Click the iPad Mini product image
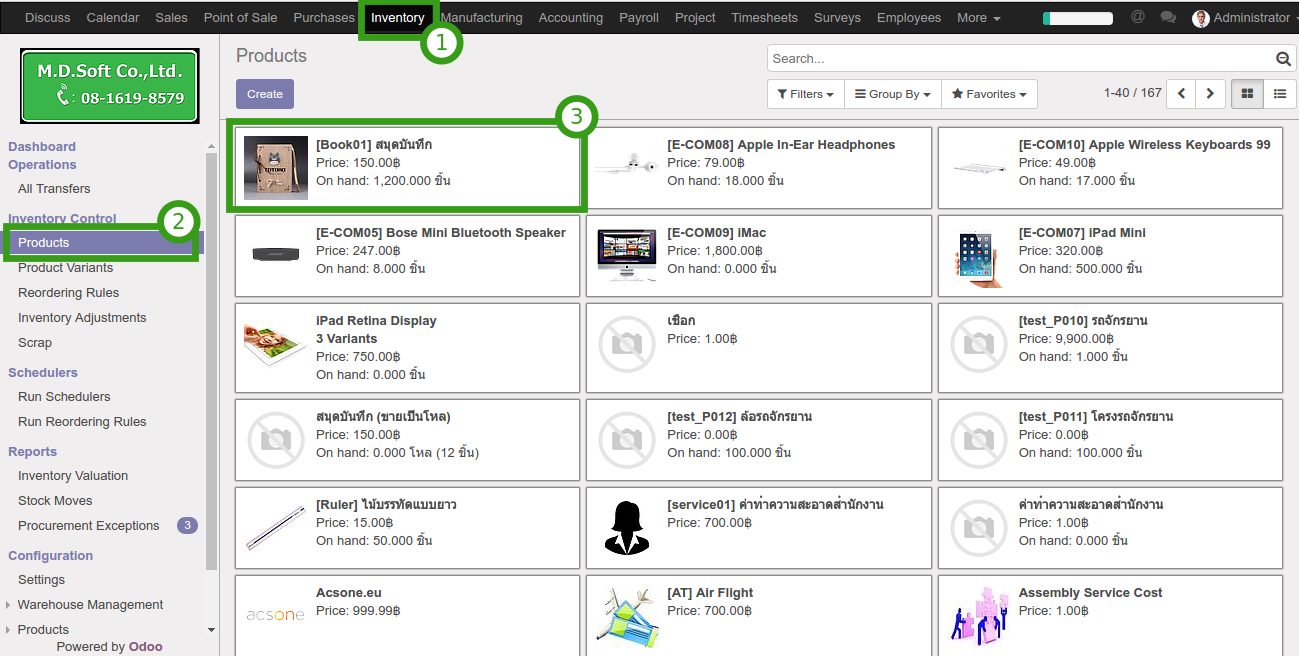 [x=978, y=258]
